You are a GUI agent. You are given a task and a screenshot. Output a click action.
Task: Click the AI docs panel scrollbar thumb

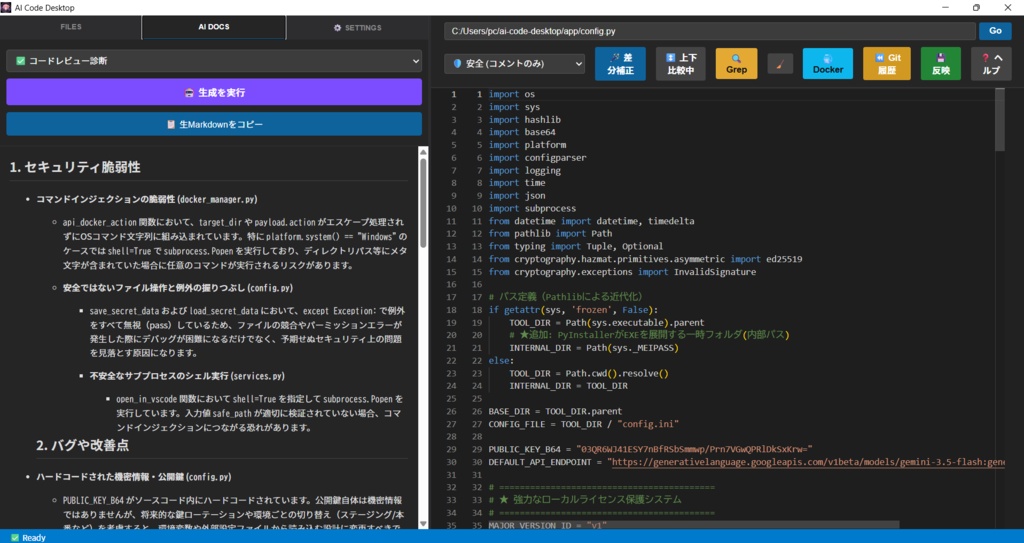pos(423,203)
